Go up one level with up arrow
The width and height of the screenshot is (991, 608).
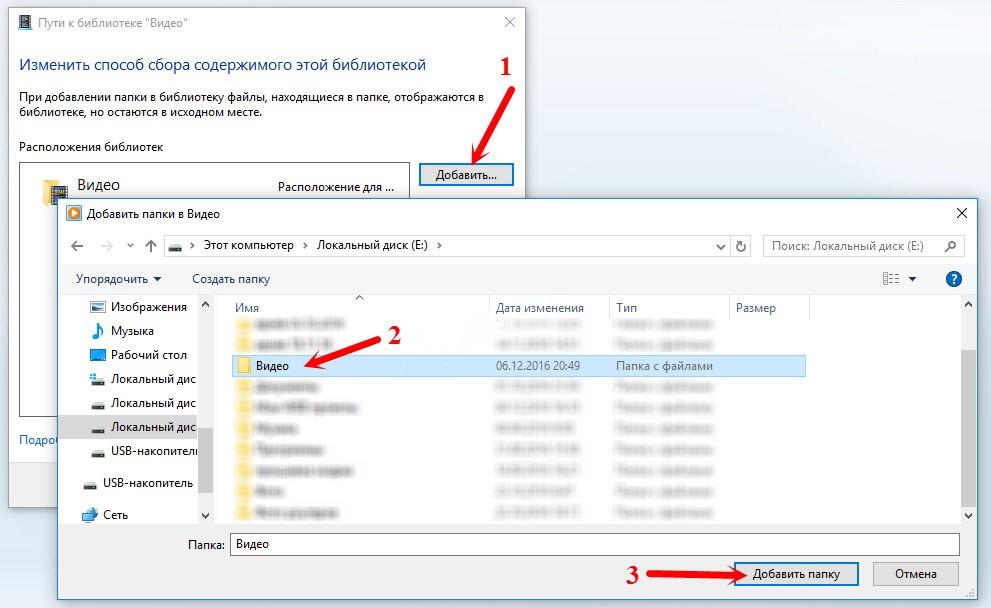150,246
